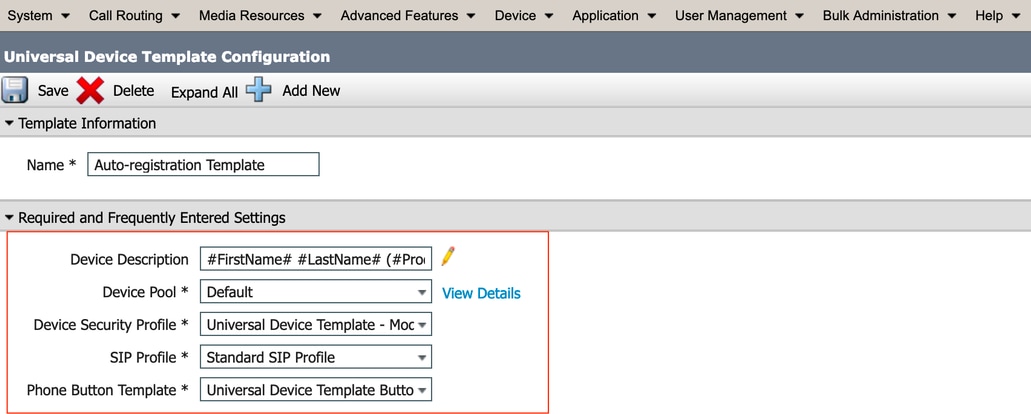This screenshot has height=414, width=1031.
Task: Open the Device Security Profile dropdown
Action: click(x=316, y=324)
